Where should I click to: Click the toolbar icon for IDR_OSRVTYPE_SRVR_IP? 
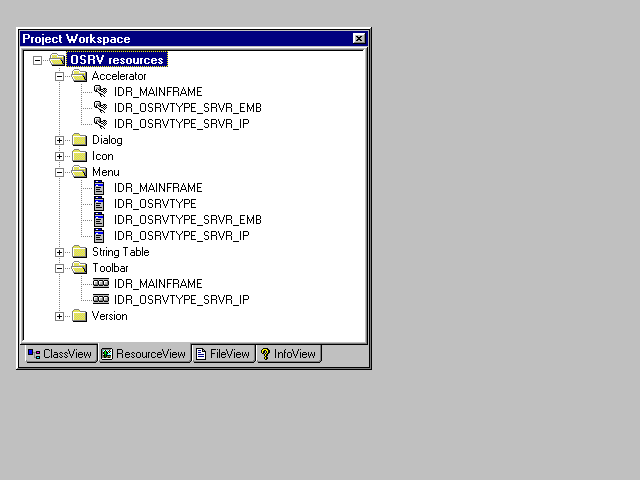pos(100,300)
